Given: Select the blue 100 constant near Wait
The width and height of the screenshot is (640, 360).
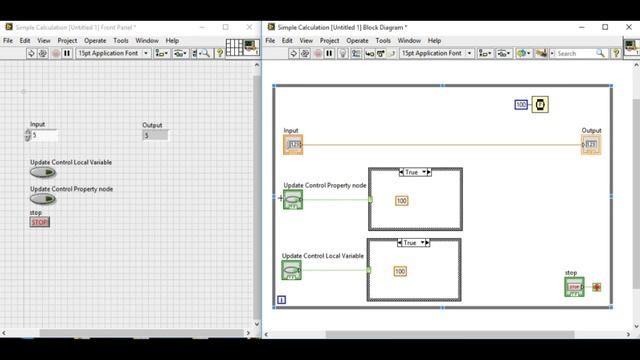Looking at the screenshot, I should coord(521,105).
